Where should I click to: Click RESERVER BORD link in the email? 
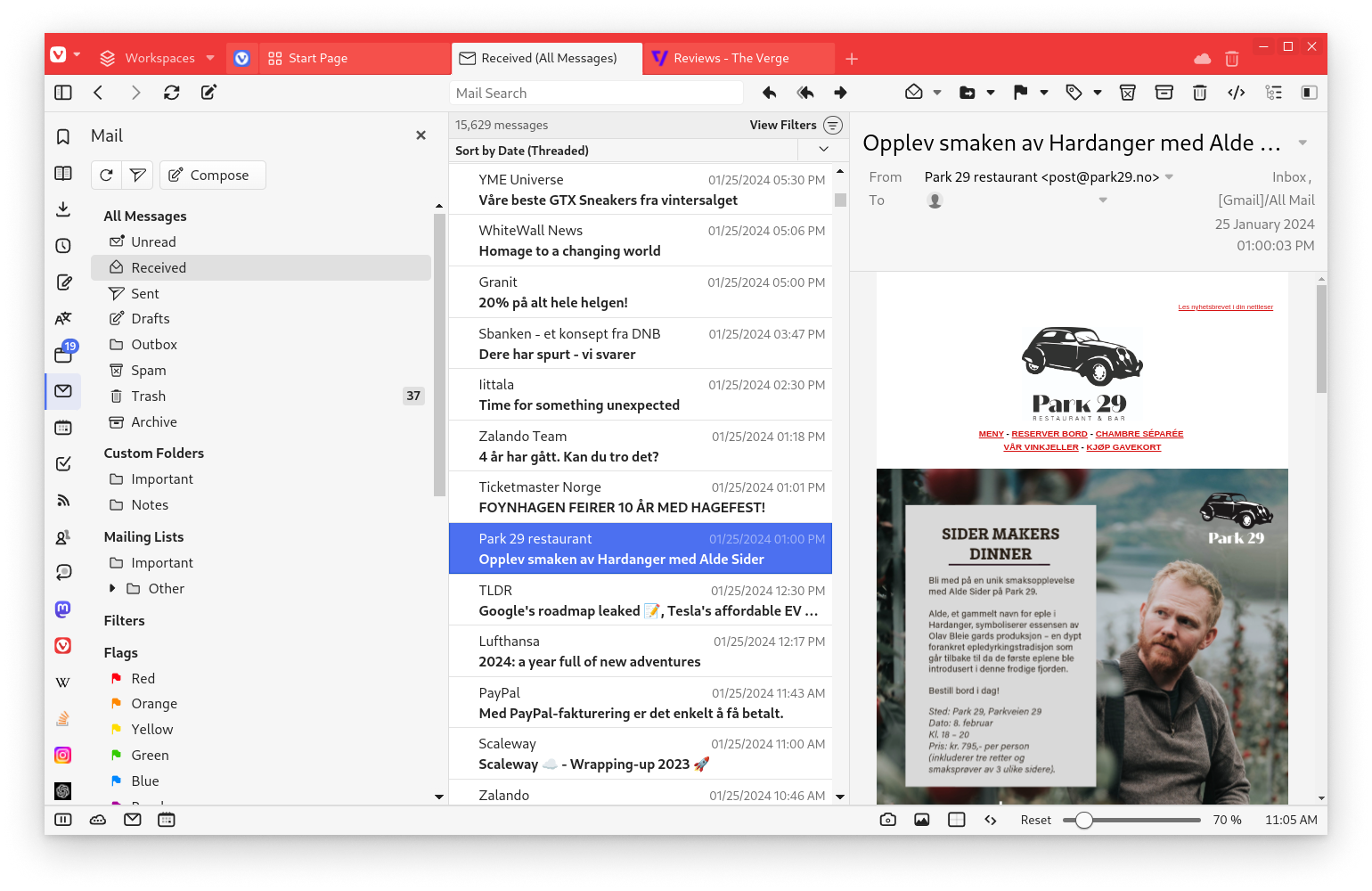pos(1049,434)
